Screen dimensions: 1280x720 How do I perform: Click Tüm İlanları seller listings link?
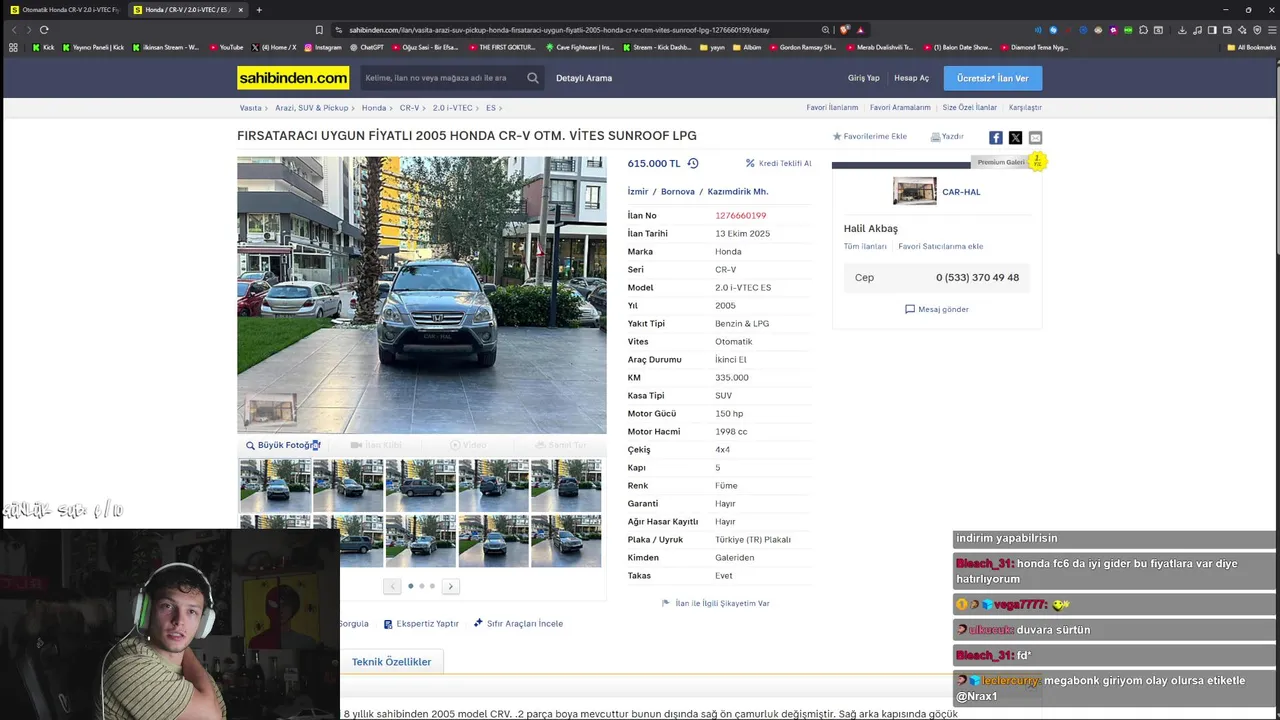pyautogui.click(x=865, y=246)
